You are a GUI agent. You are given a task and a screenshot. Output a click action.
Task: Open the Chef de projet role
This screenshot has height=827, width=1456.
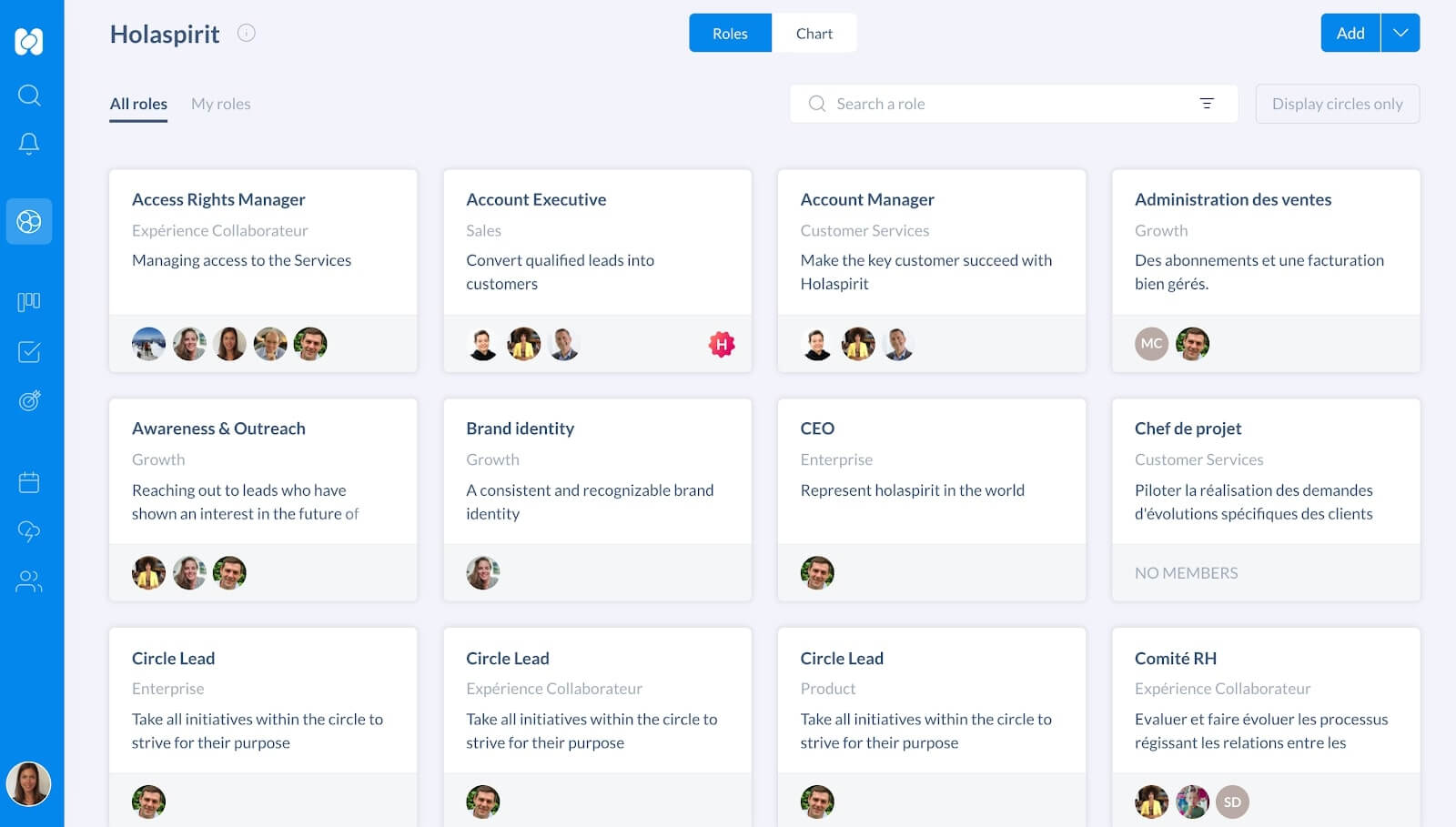(1188, 429)
